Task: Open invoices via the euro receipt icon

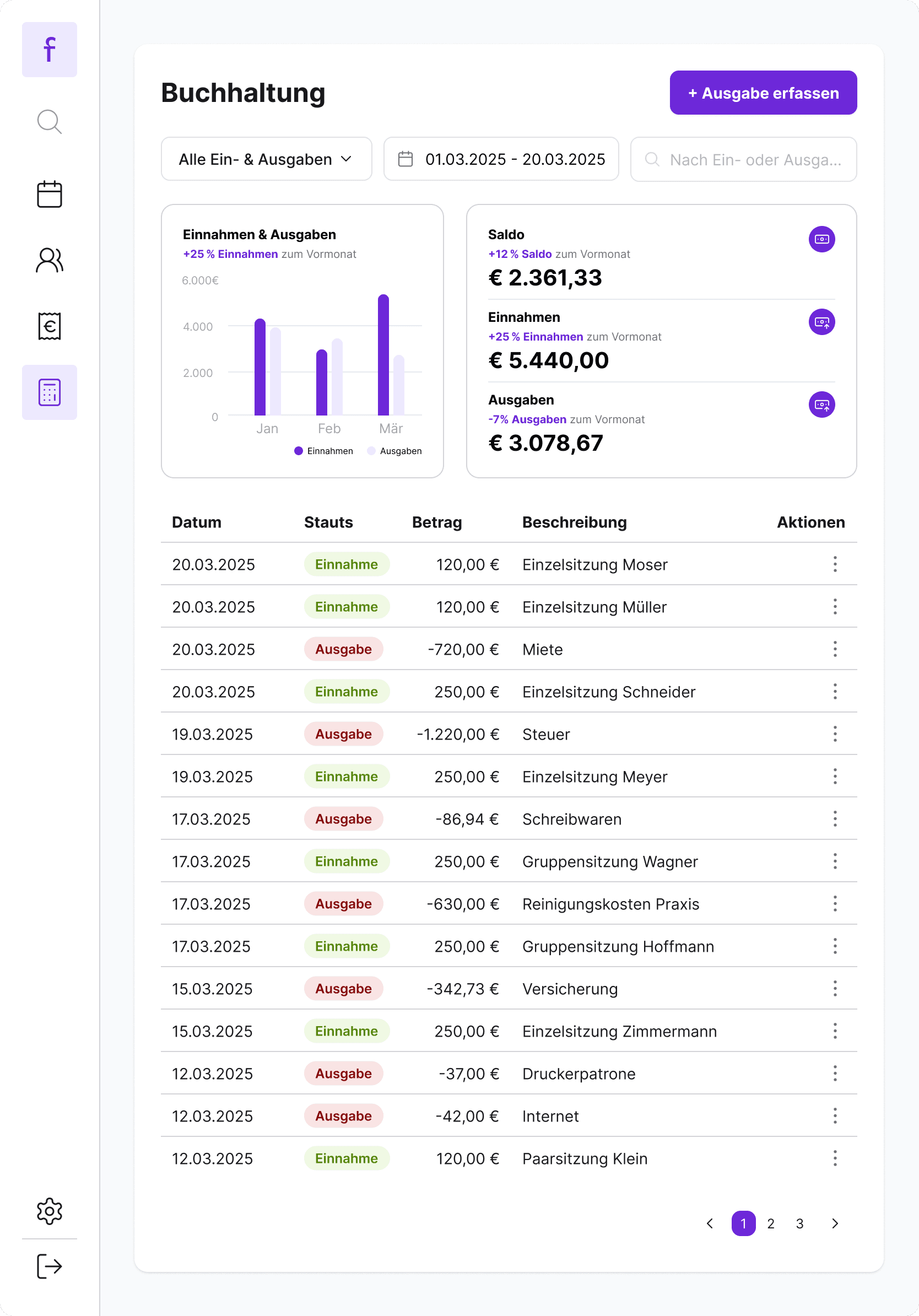Action: coord(49,326)
